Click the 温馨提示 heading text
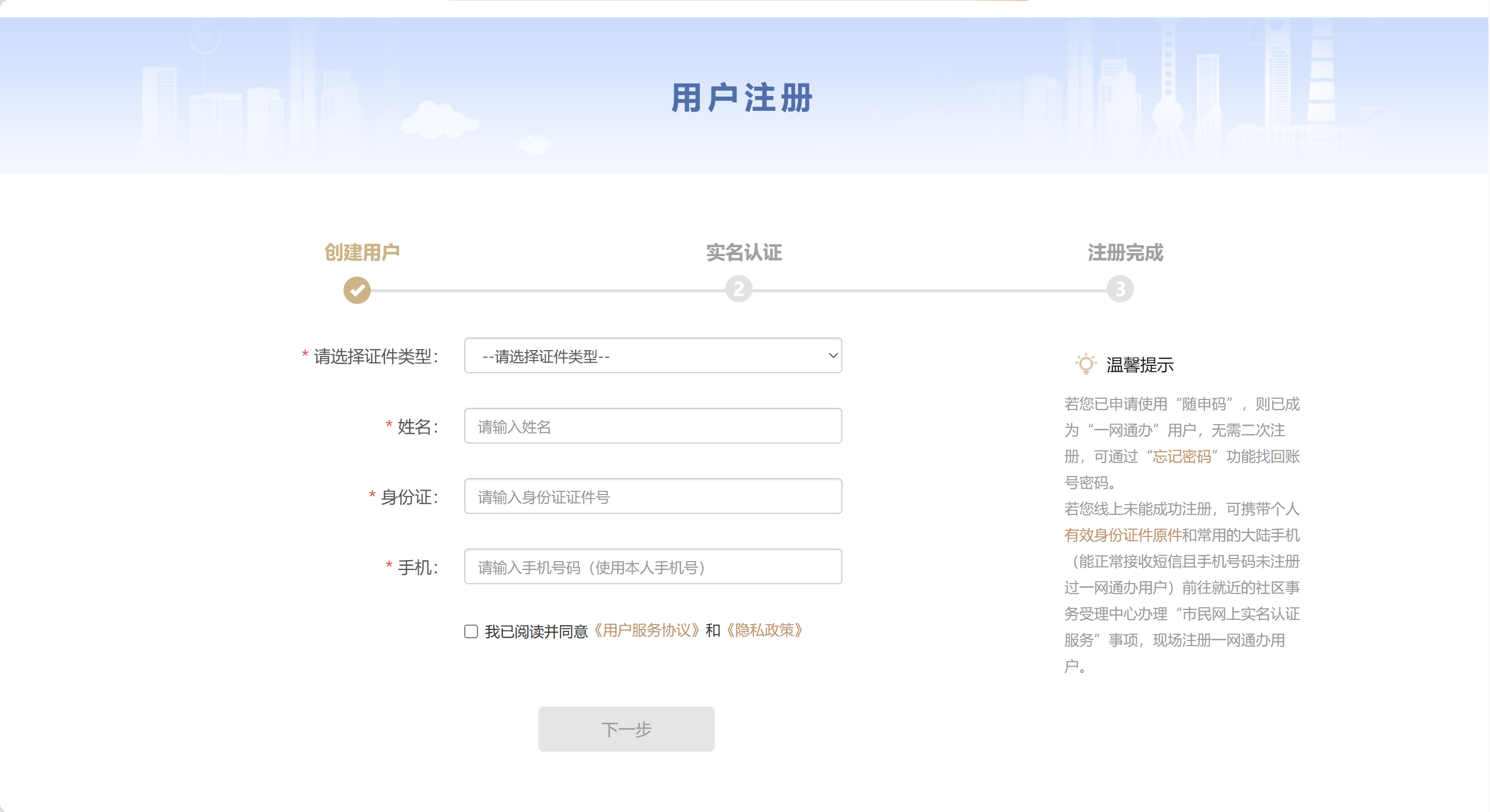The height and width of the screenshot is (812, 1490). 1140,365
